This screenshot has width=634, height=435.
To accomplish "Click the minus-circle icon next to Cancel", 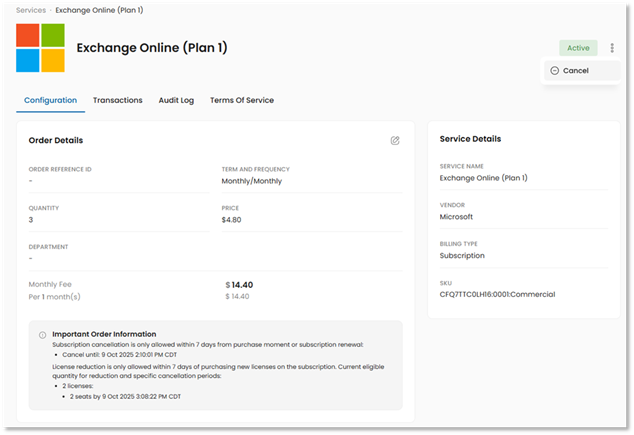I will tap(555, 71).
